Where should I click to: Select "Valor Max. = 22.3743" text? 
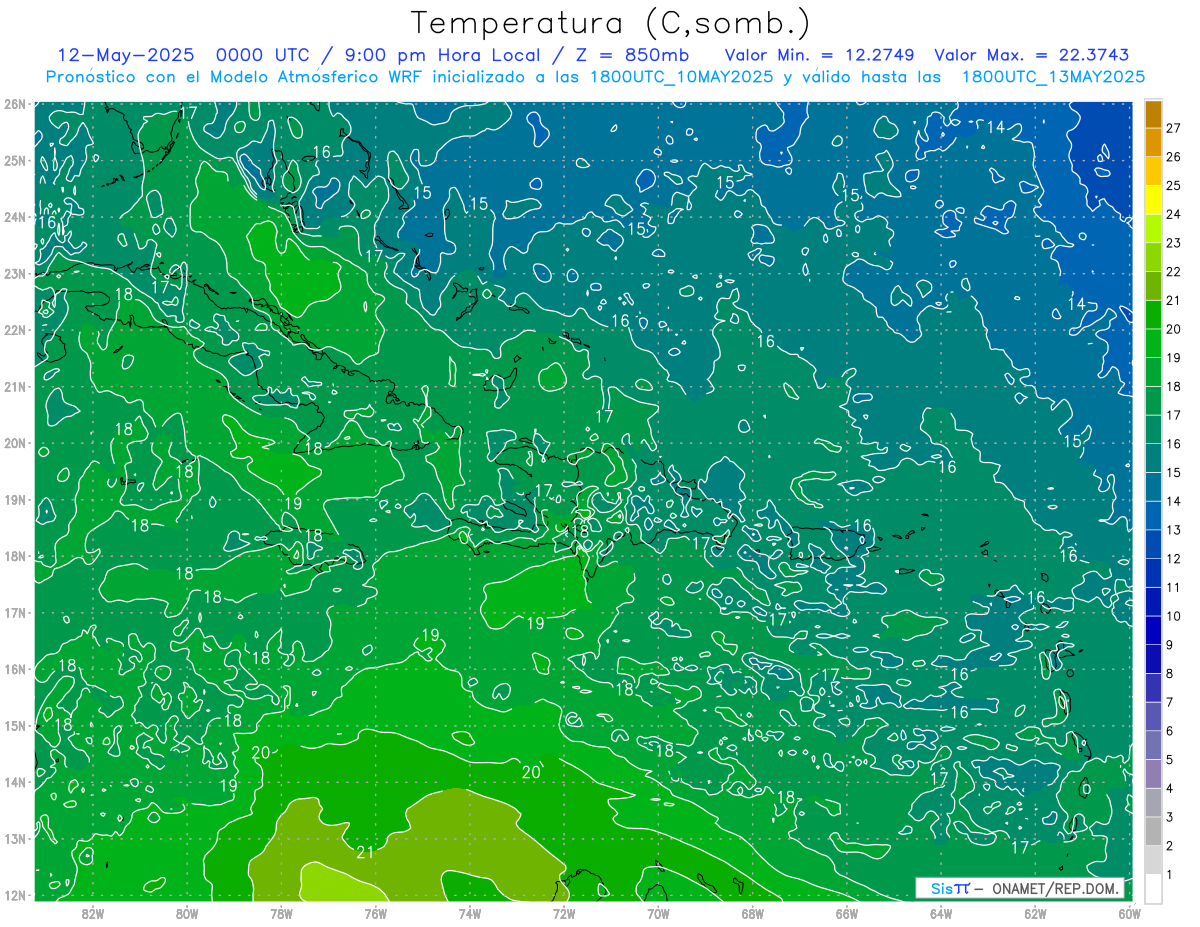(x=1030, y=55)
